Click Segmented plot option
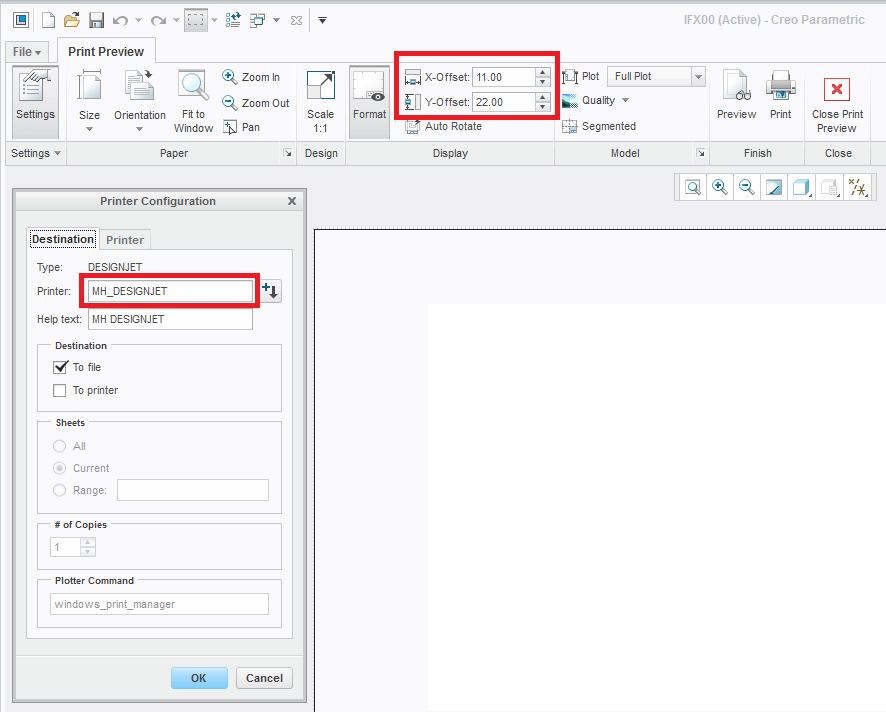The width and height of the screenshot is (886, 712). 599,126
